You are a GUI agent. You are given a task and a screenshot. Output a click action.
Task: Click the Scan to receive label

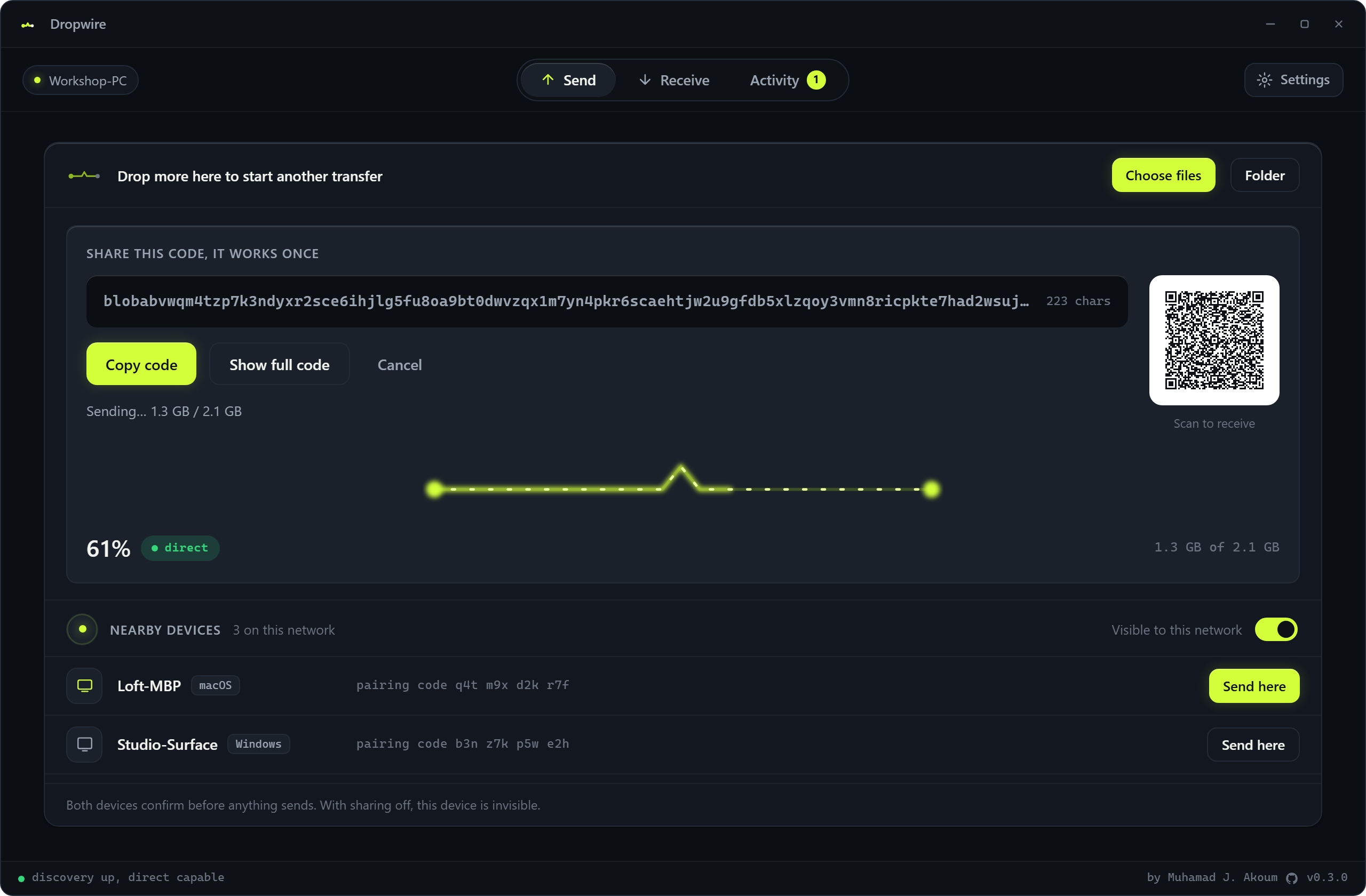[x=1214, y=423]
